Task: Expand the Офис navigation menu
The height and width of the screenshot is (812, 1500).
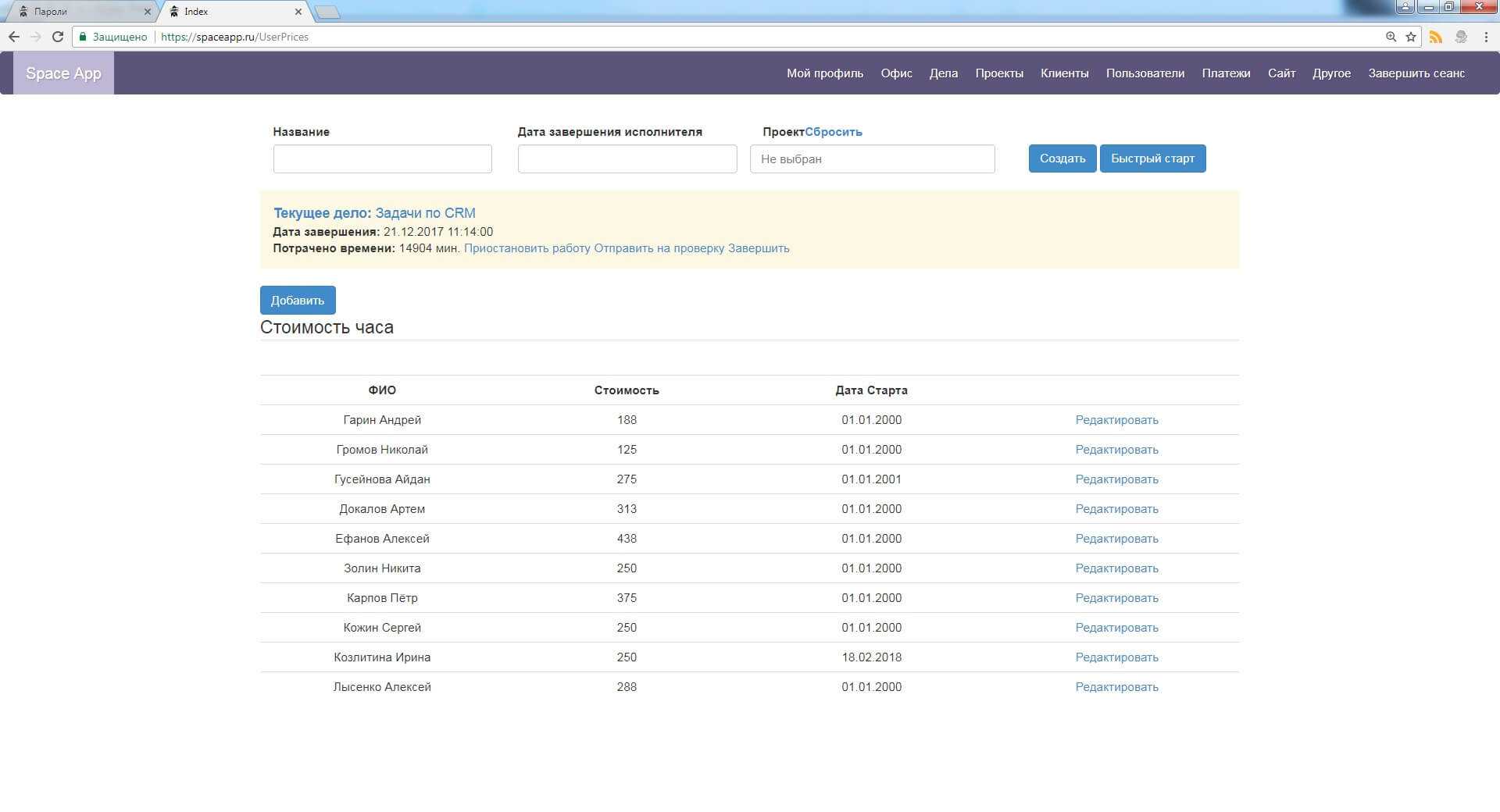Action: click(x=896, y=73)
